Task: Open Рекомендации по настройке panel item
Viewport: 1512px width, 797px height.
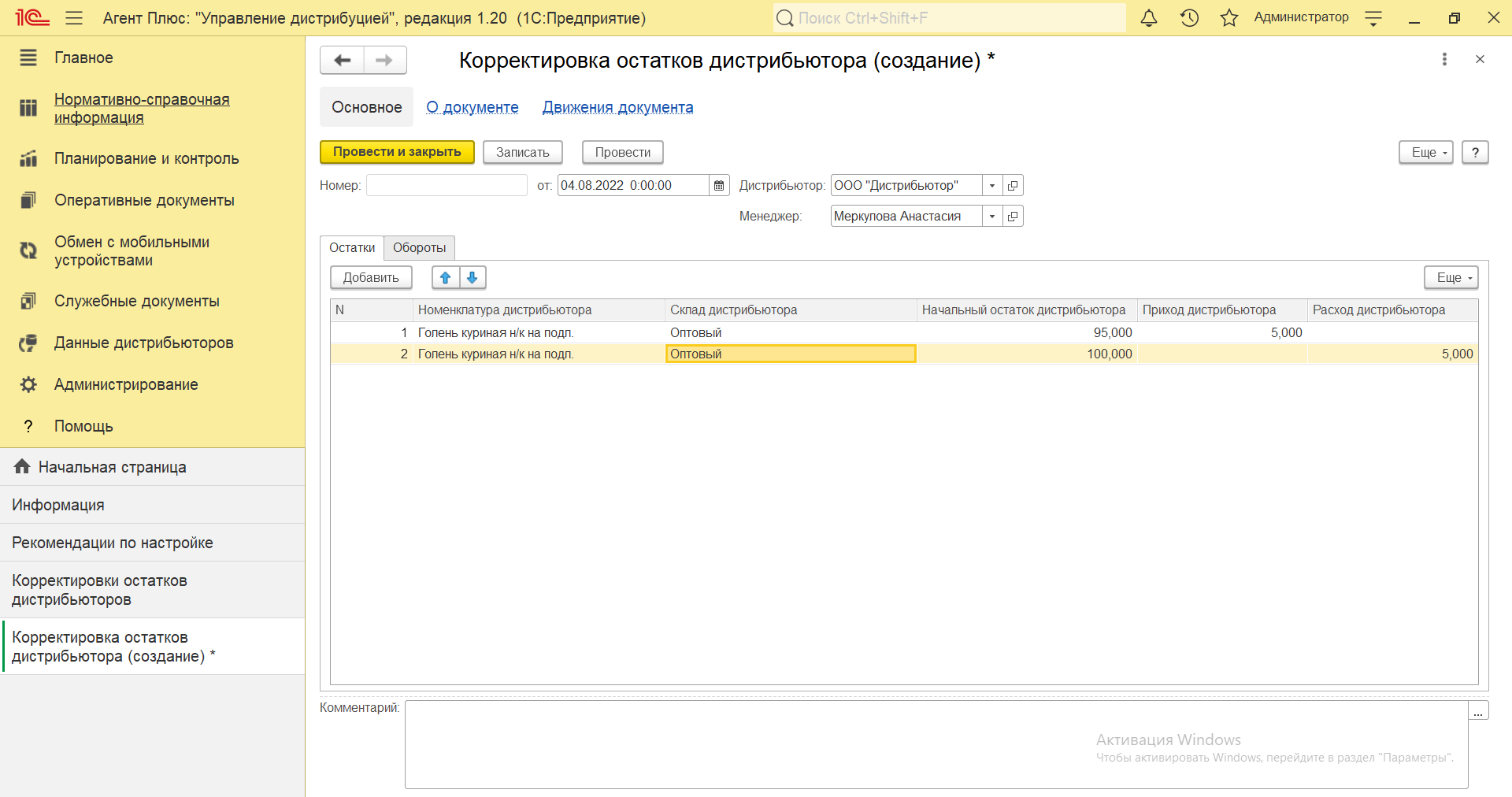Action: (153, 543)
